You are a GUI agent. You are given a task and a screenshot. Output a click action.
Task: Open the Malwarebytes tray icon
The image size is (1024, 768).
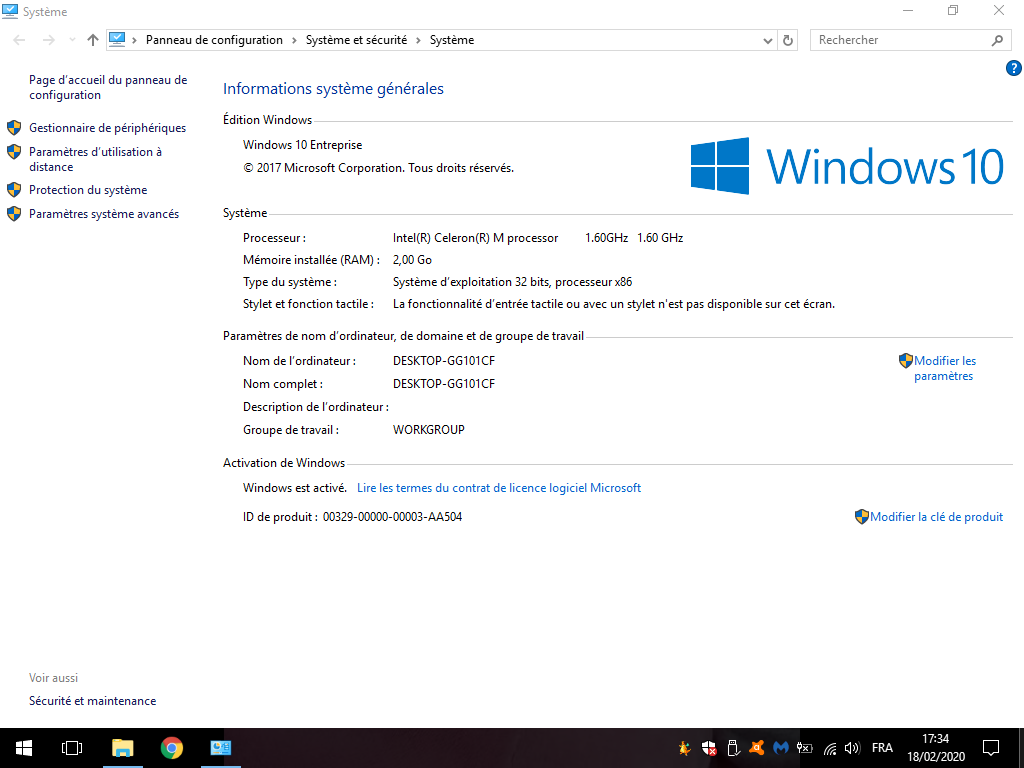point(781,748)
